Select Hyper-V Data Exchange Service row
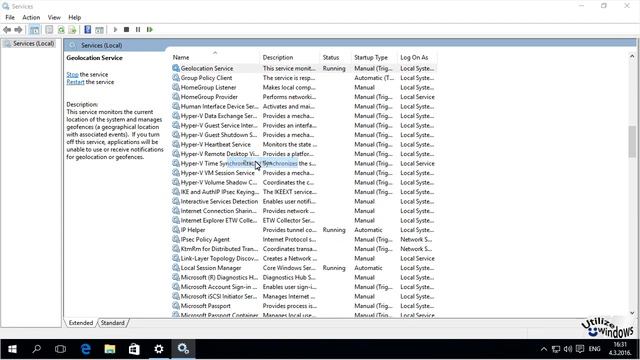The height and width of the screenshot is (360, 640). [304, 116]
